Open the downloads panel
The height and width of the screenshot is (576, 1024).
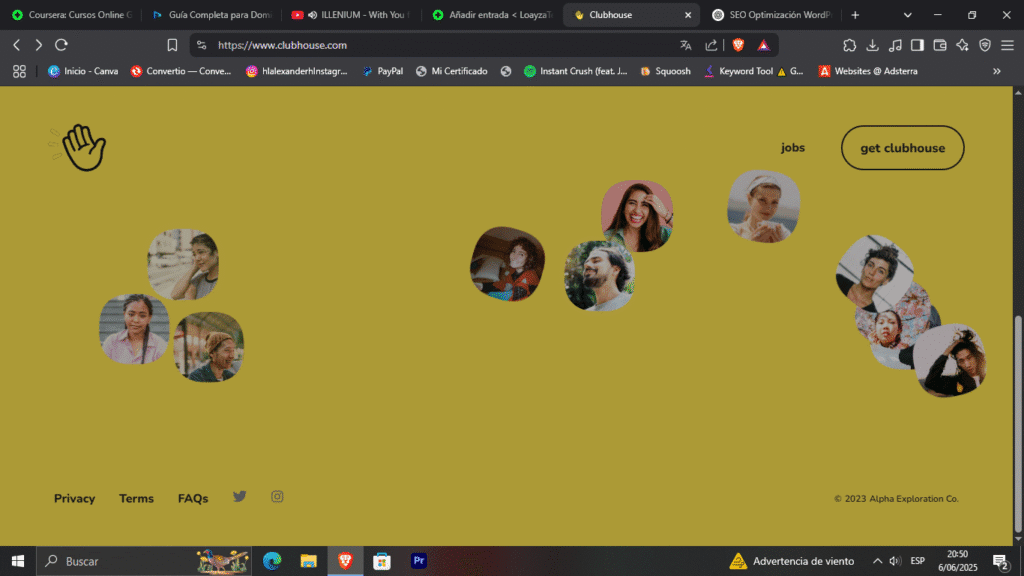point(872,45)
